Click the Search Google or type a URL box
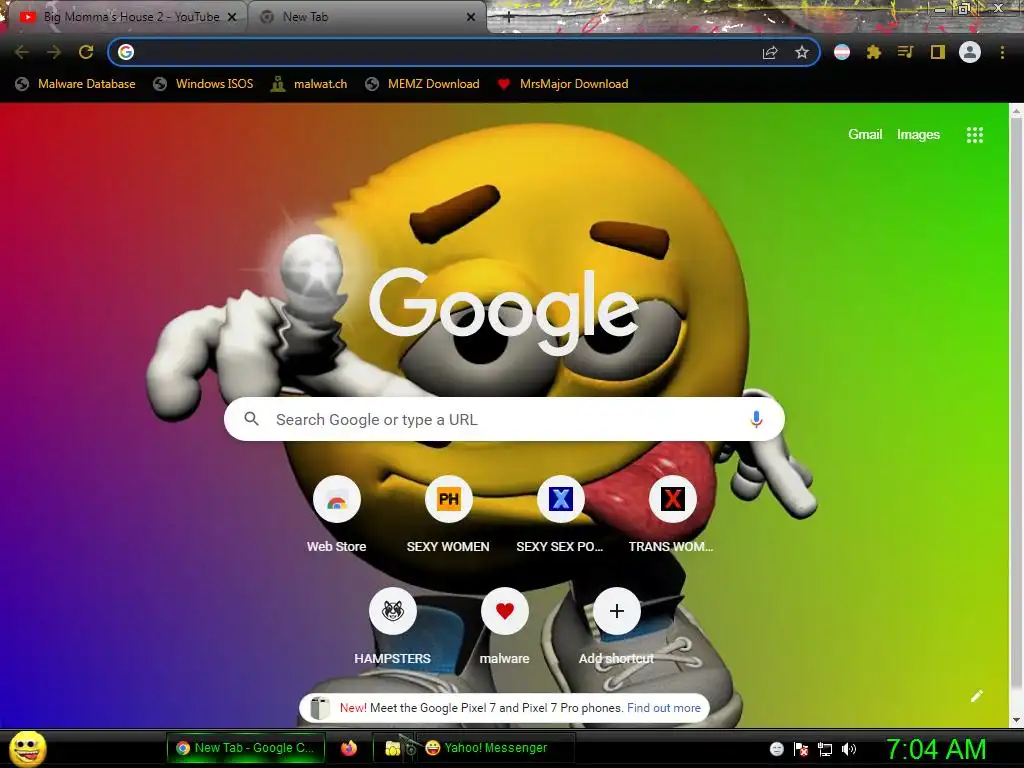Screen dimensions: 1024x768 point(504,419)
